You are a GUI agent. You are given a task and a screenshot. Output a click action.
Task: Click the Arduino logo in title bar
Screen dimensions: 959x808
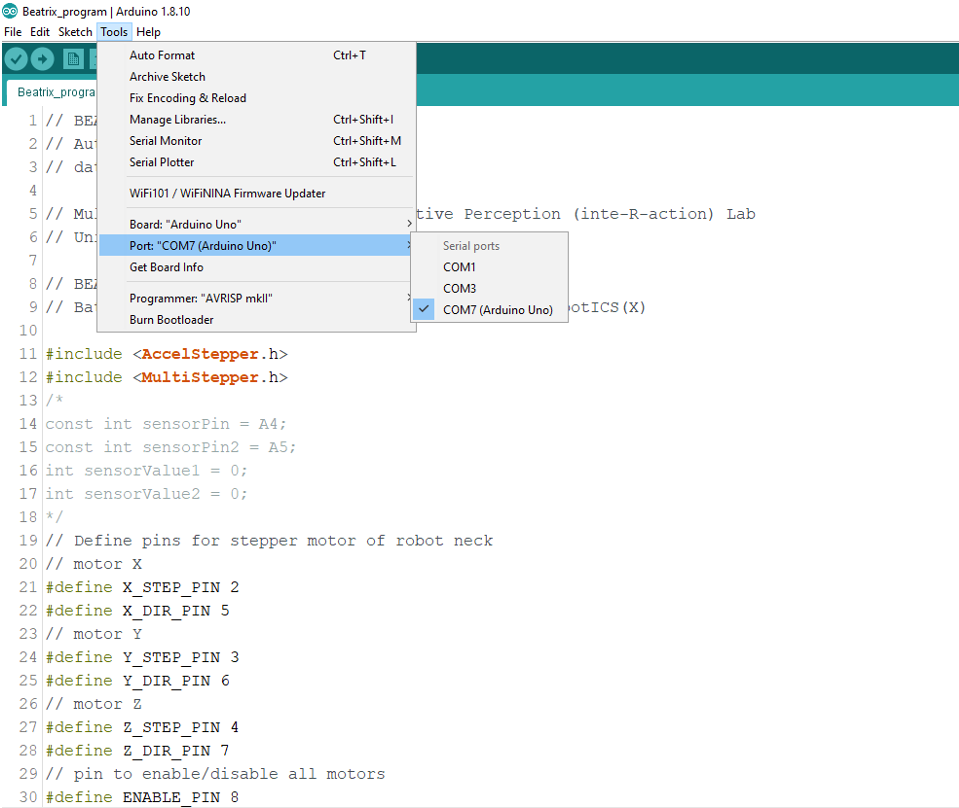click(10, 11)
